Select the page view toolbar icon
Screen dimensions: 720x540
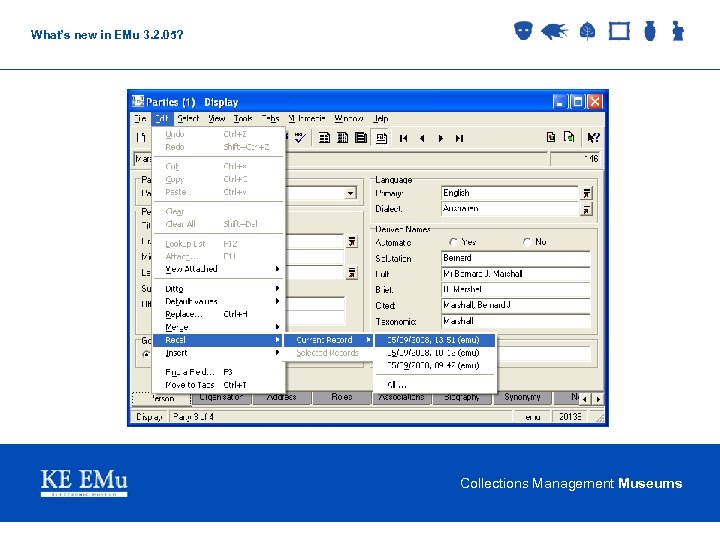click(x=381, y=138)
